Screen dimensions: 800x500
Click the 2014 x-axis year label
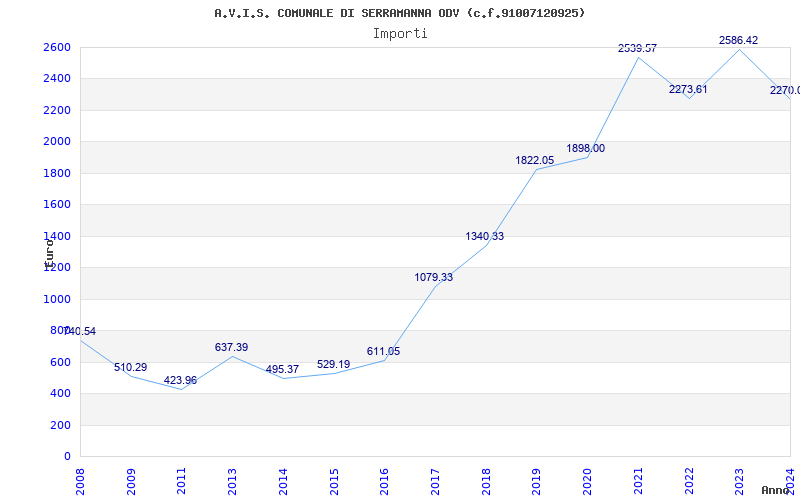(283, 482)
